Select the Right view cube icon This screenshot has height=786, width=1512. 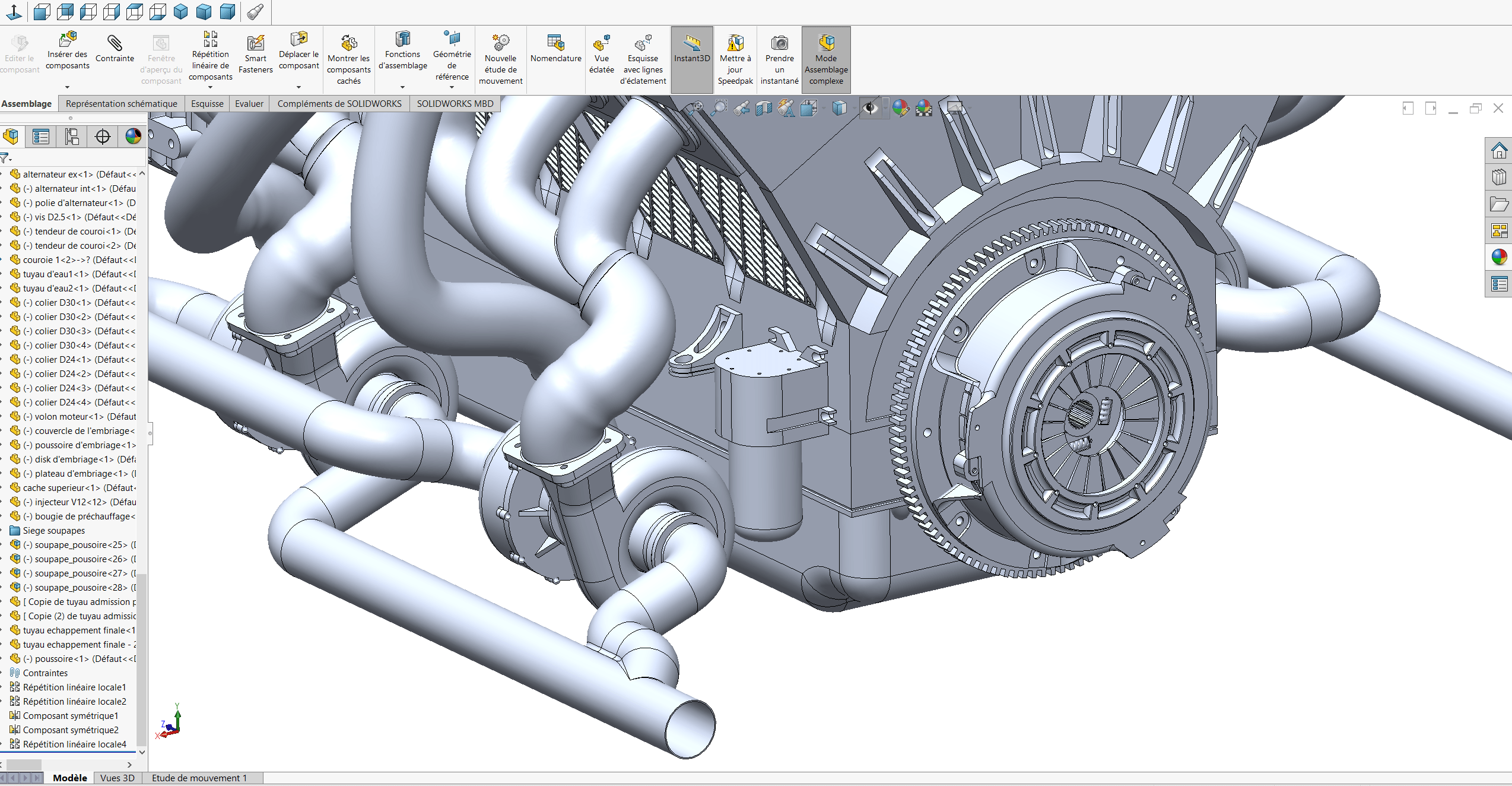(x=112, y=11)
